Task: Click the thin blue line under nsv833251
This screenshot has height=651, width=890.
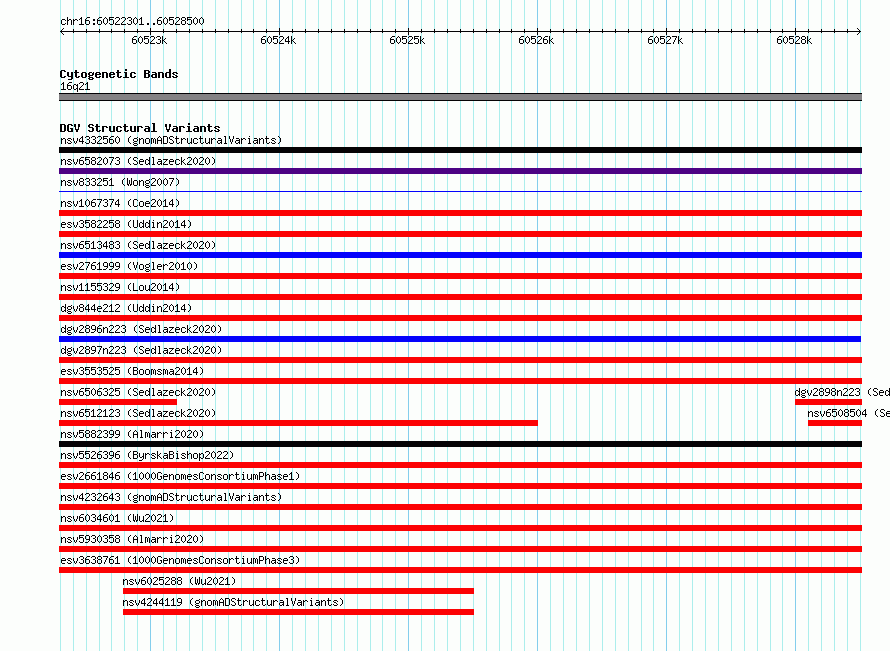Action: pyautogui.click(x=460, y=192)
